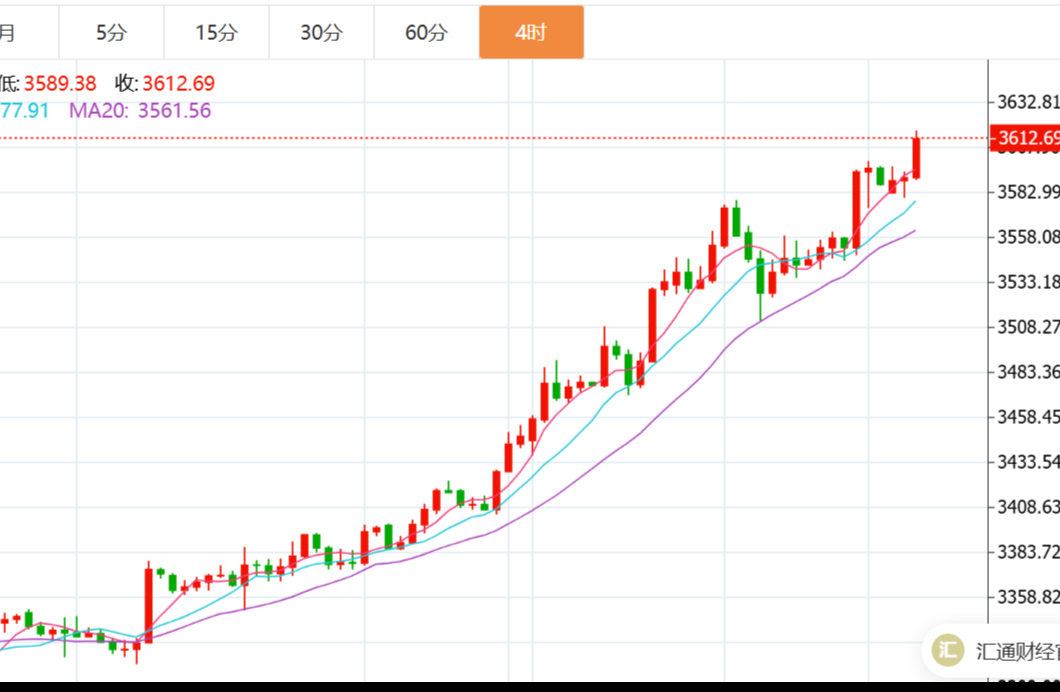Select the partially visible 月 tab
The image size is (1060, 692).
point(27,32)
